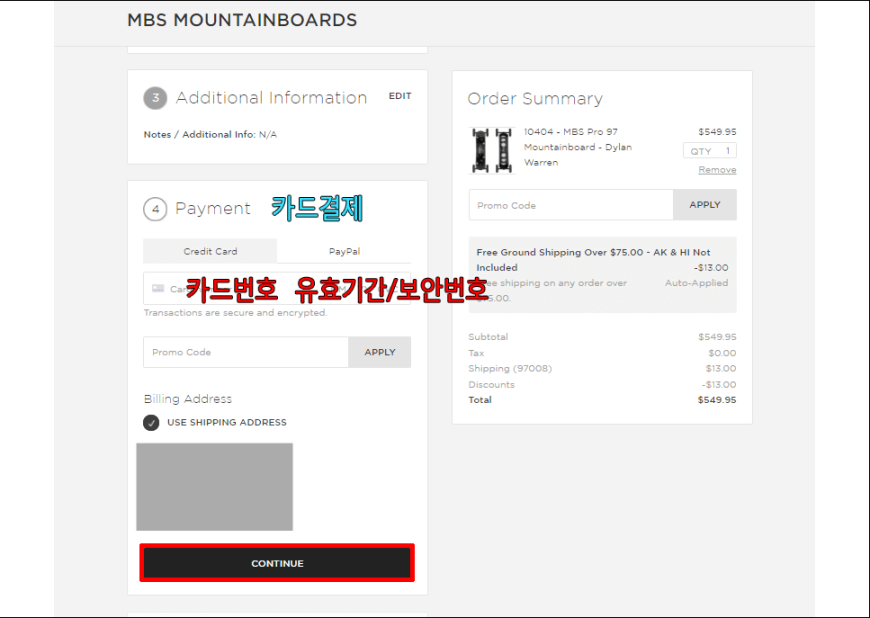The height and width of the screenshot is (618, 870).
Task: Click the credit card icon in card field
Action: coord(158,288)
